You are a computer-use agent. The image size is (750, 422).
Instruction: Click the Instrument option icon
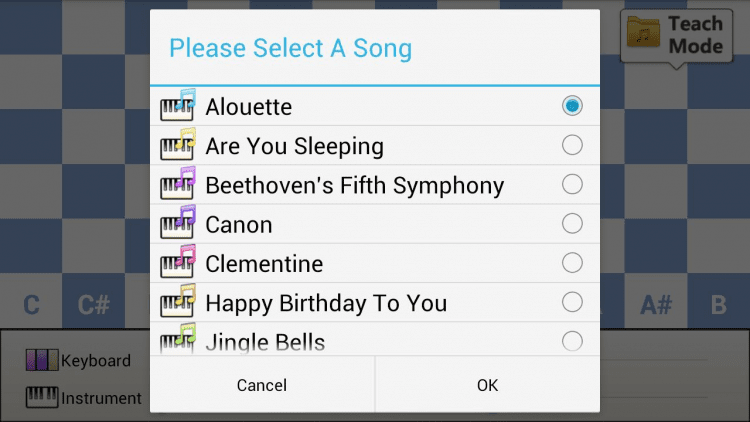point(42,397)
